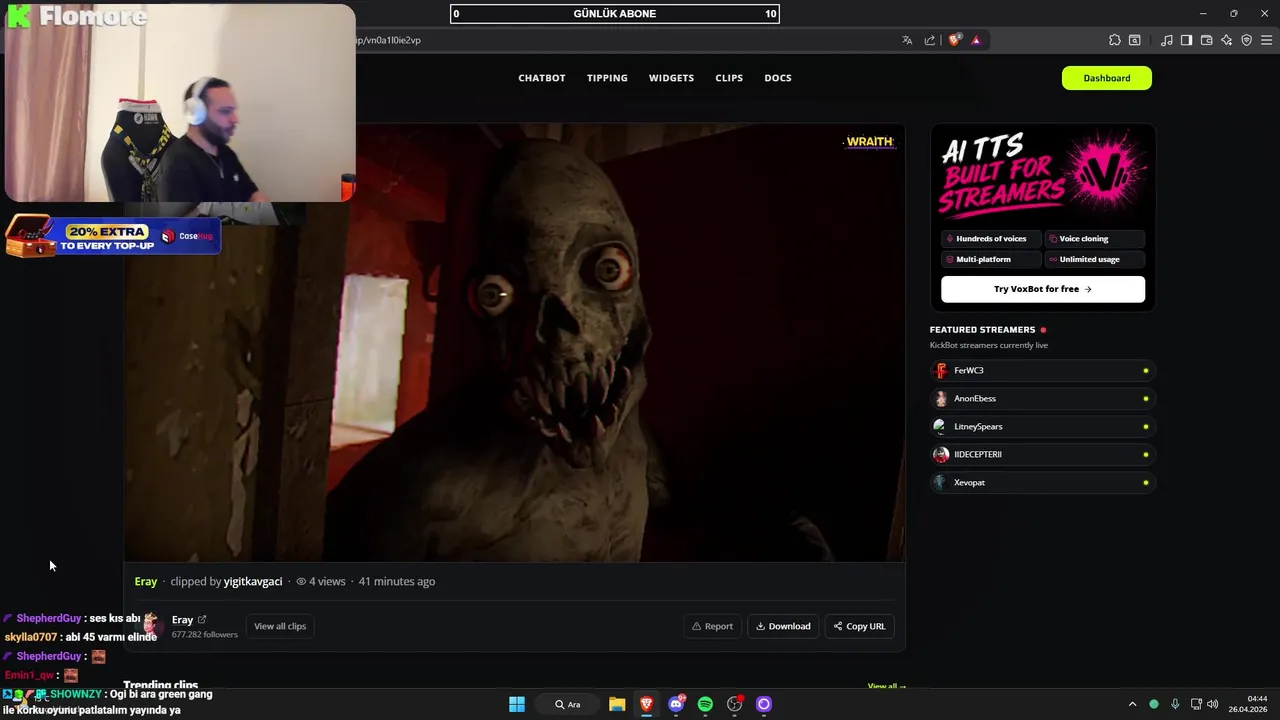Open the media playlist music note icon

pos(1167,40)
